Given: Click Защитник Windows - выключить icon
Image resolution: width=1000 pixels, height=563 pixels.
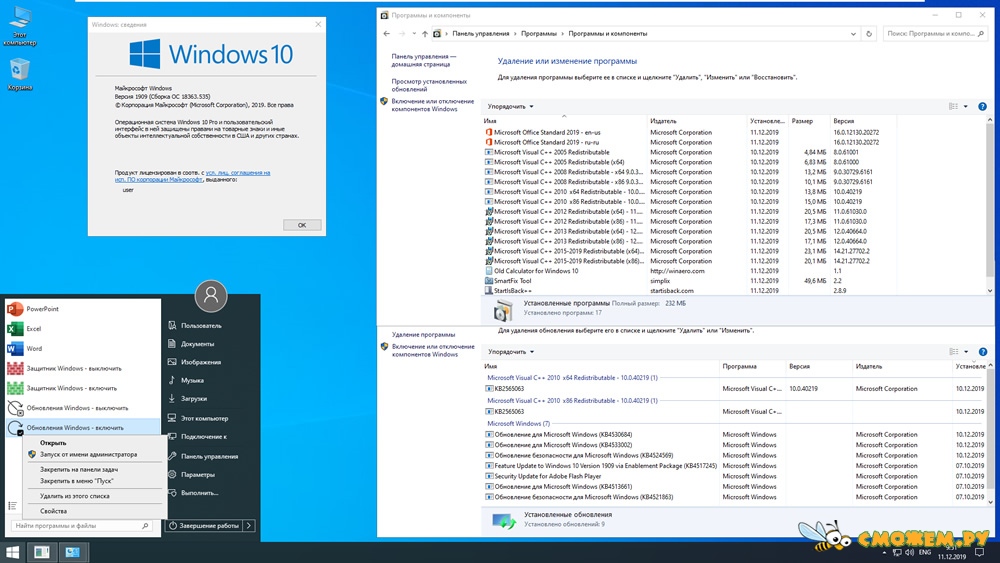Looking at the screenshot, I should [15, 368].
